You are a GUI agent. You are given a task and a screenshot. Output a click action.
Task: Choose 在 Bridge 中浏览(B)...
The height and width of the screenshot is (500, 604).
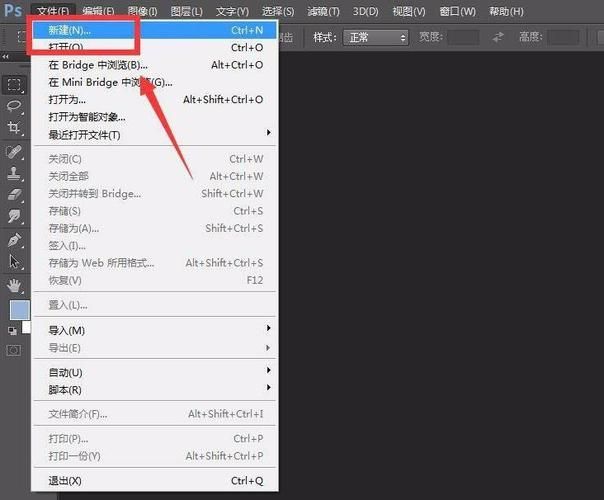pos(155,65)
